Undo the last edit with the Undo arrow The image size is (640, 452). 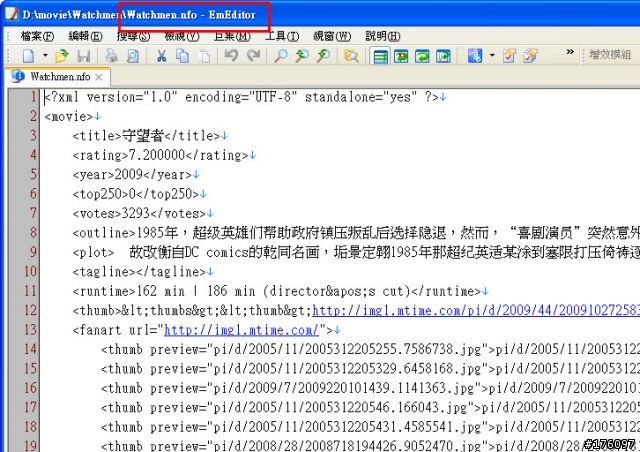(231, 56)
